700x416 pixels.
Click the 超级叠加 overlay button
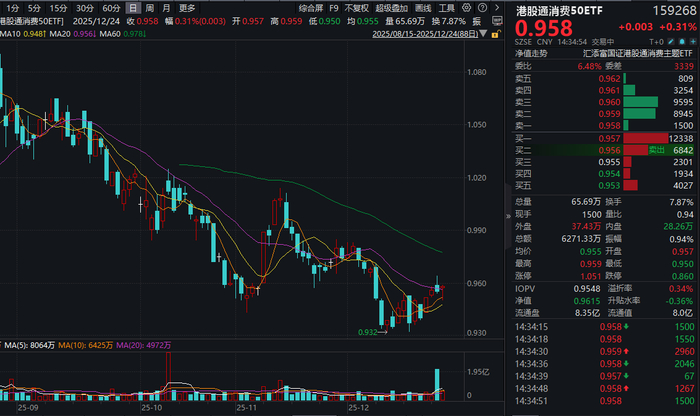(x=392, y=8)
